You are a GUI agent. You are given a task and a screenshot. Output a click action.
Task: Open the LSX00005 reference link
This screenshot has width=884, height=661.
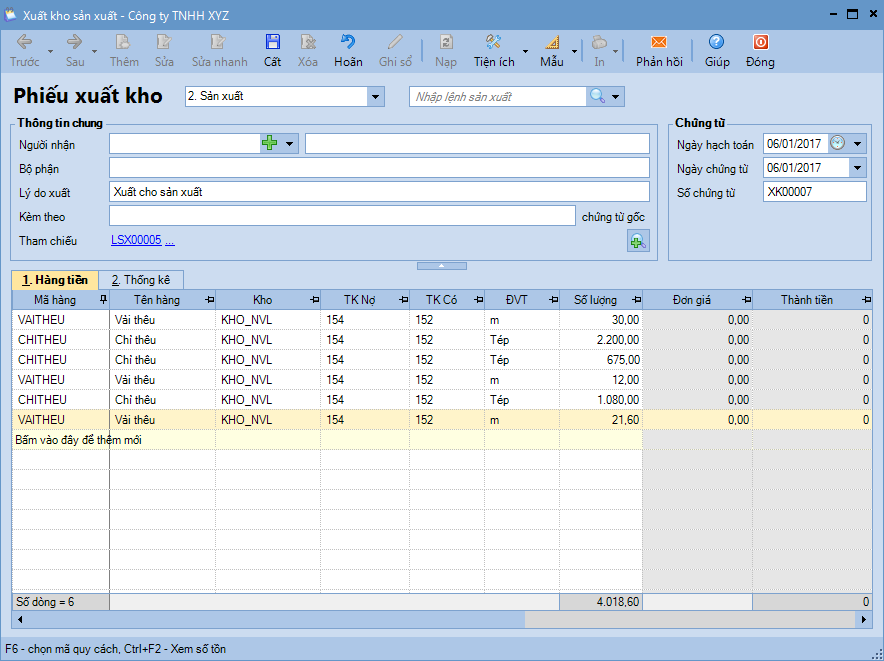136,240
